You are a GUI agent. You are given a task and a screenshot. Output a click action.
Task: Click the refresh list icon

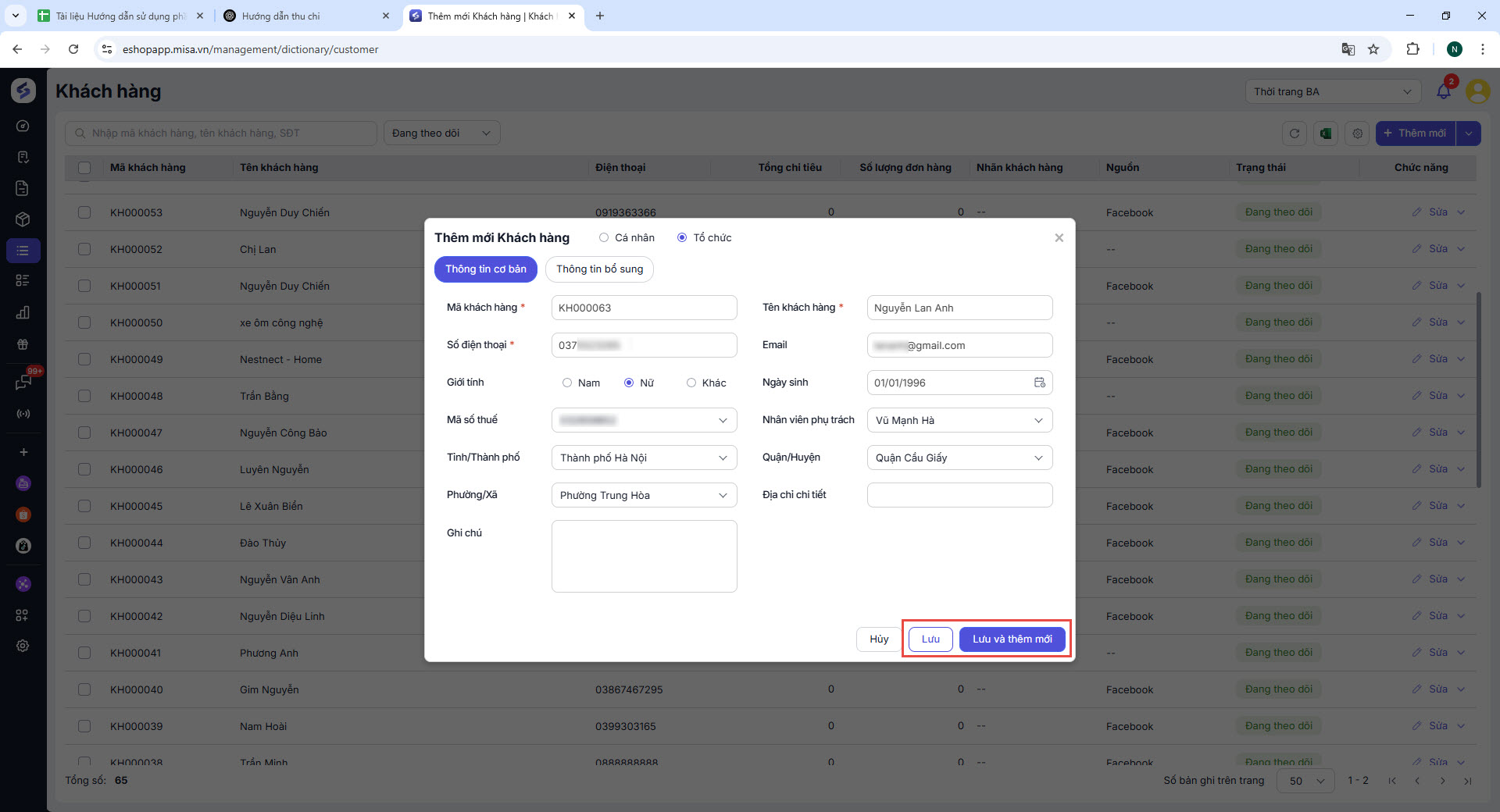tap(1295, 134)
